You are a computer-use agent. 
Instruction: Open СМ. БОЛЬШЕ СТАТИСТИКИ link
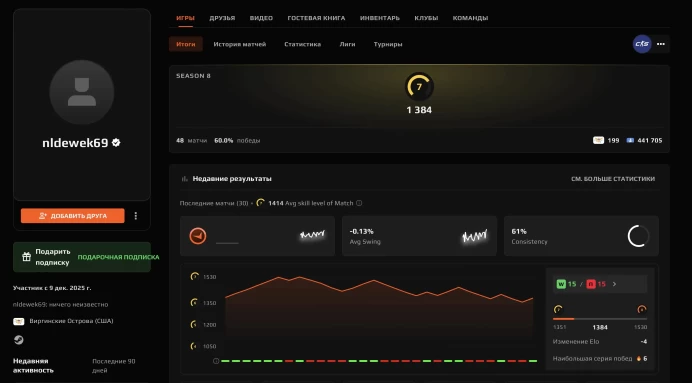pyautogui.click(x=613, y=179)
